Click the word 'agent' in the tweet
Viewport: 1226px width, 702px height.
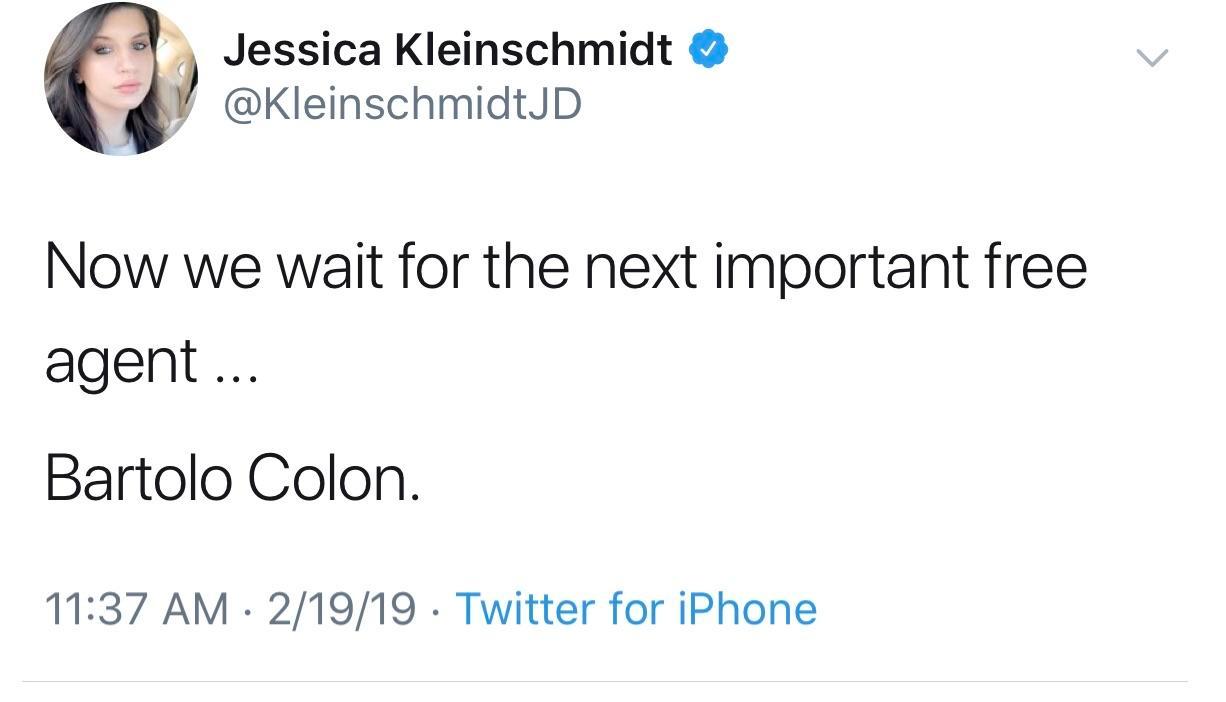click(120, 364)
